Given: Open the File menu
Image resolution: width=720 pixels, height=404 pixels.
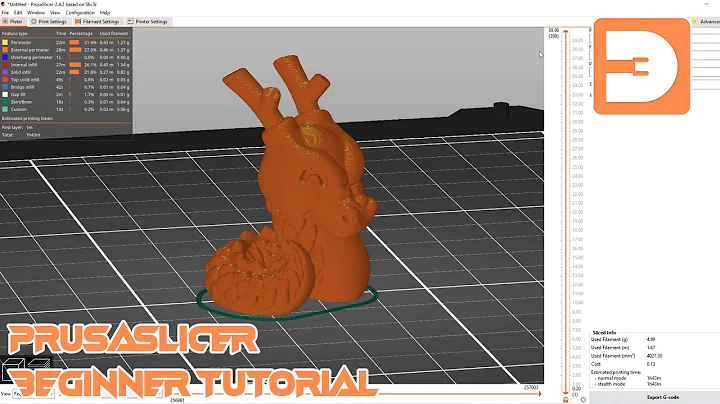Looking at the screenshot, I should pos(5,13).
